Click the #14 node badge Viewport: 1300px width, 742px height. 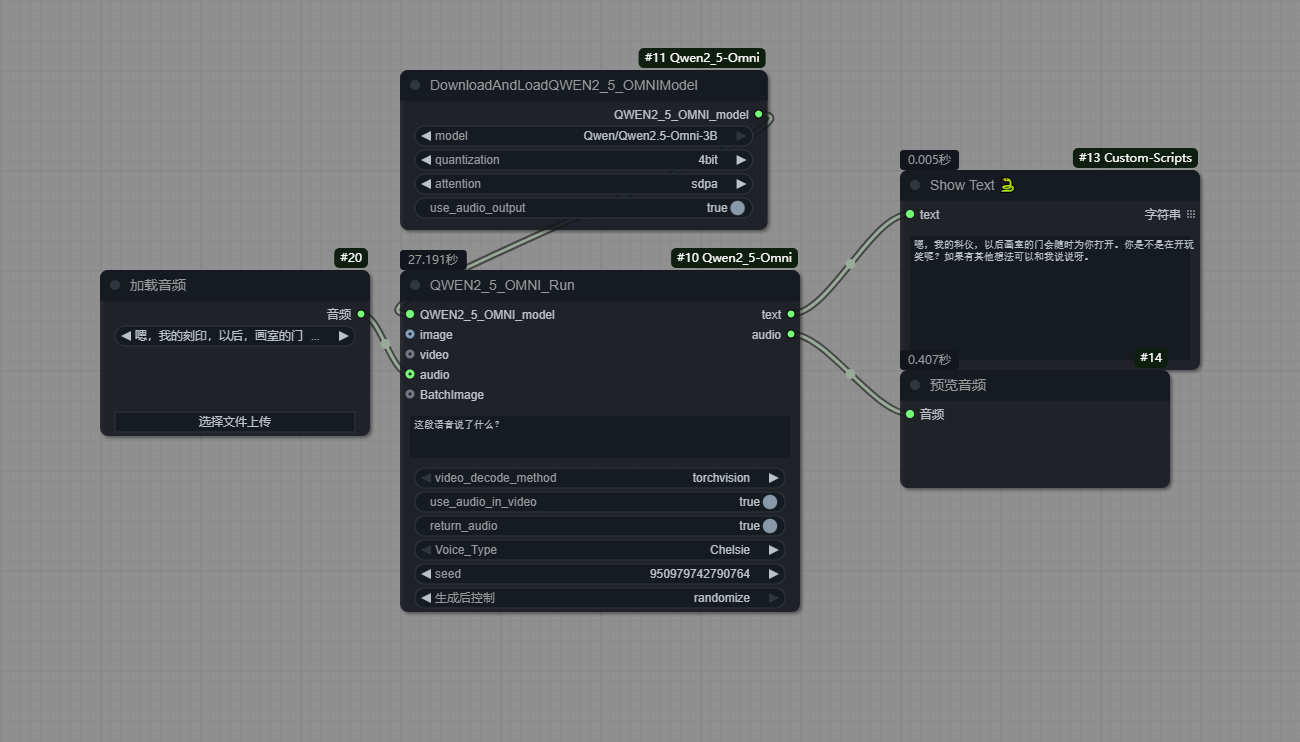point(1151,358)
